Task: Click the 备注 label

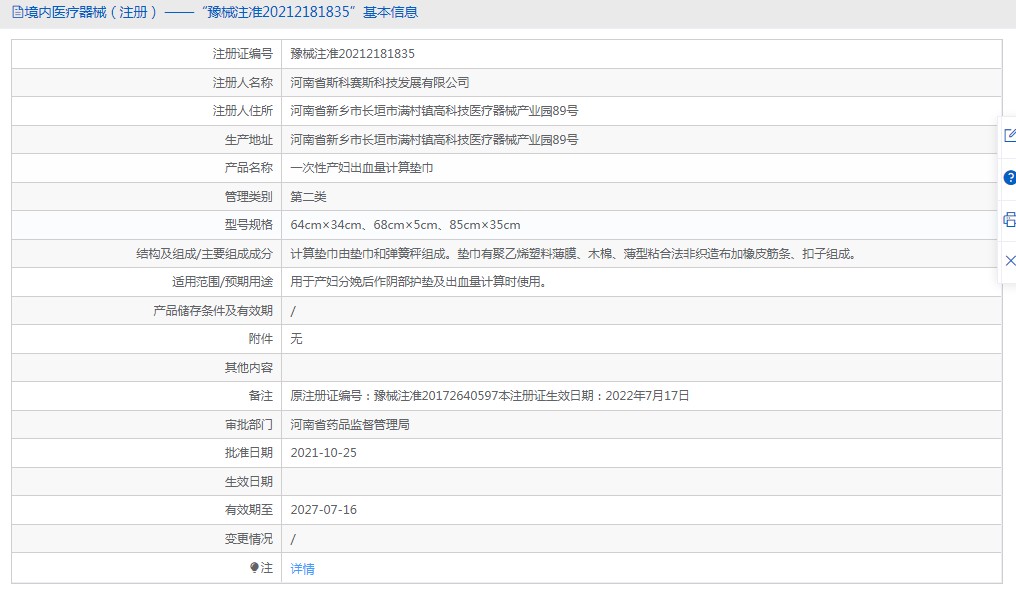Action: pyautogui.click(x=261, y=396)
